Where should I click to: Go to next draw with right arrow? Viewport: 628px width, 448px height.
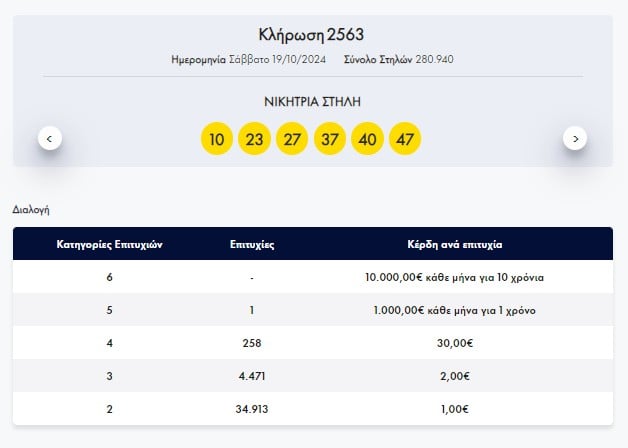pyautogui.click(x=575, y=139)
